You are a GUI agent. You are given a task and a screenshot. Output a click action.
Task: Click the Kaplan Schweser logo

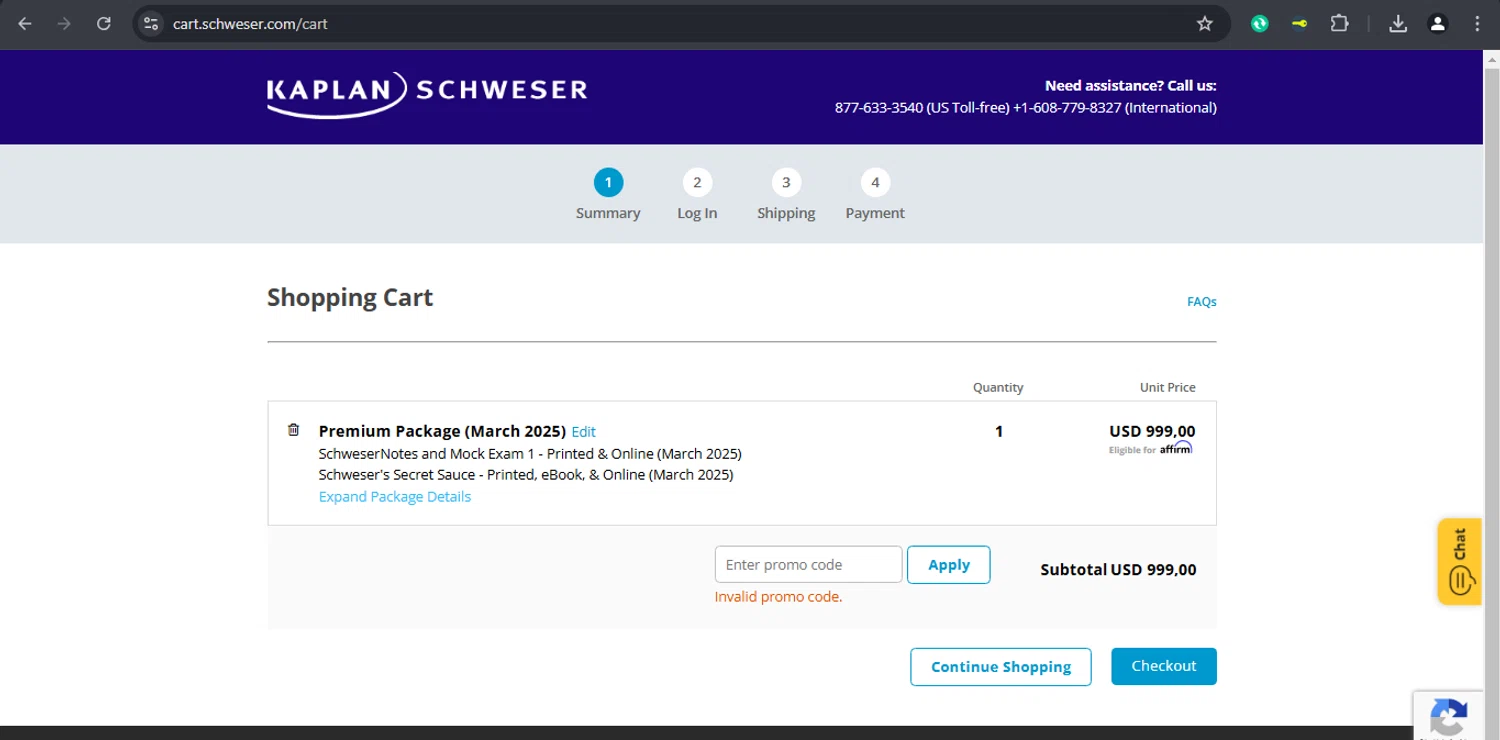tap(427, 93)
